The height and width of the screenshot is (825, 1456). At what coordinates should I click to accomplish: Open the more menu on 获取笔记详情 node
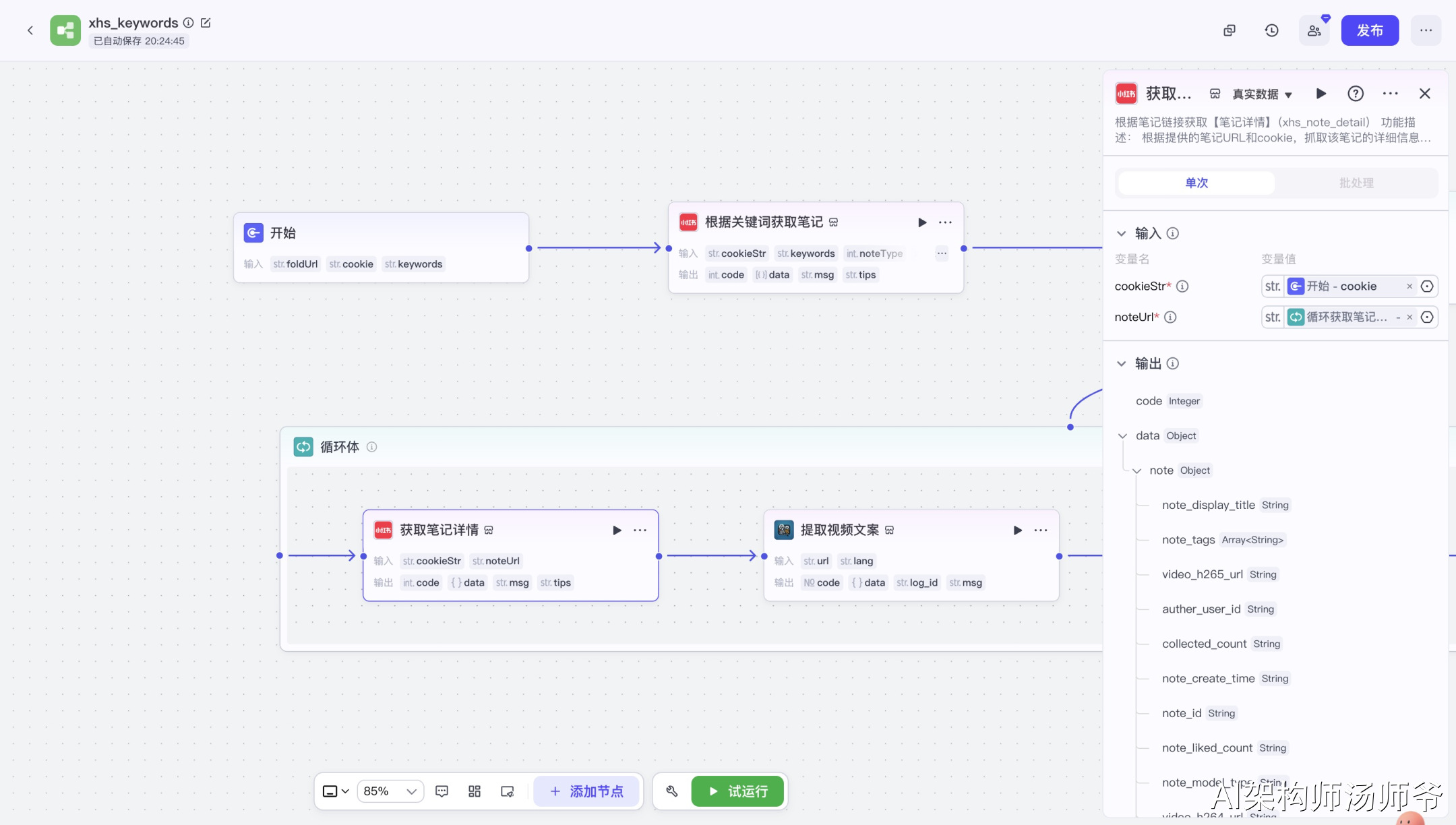click(640, 530)
